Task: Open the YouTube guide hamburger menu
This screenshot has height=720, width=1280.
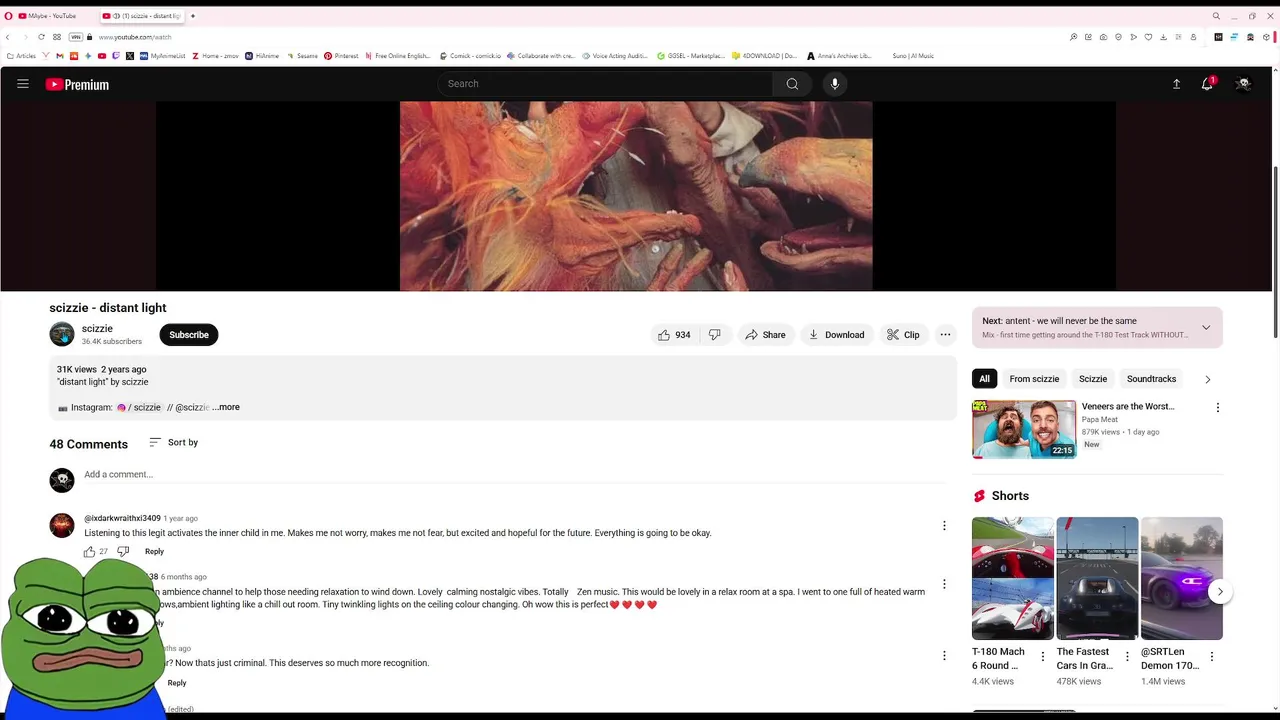Action: pos(23,84)
